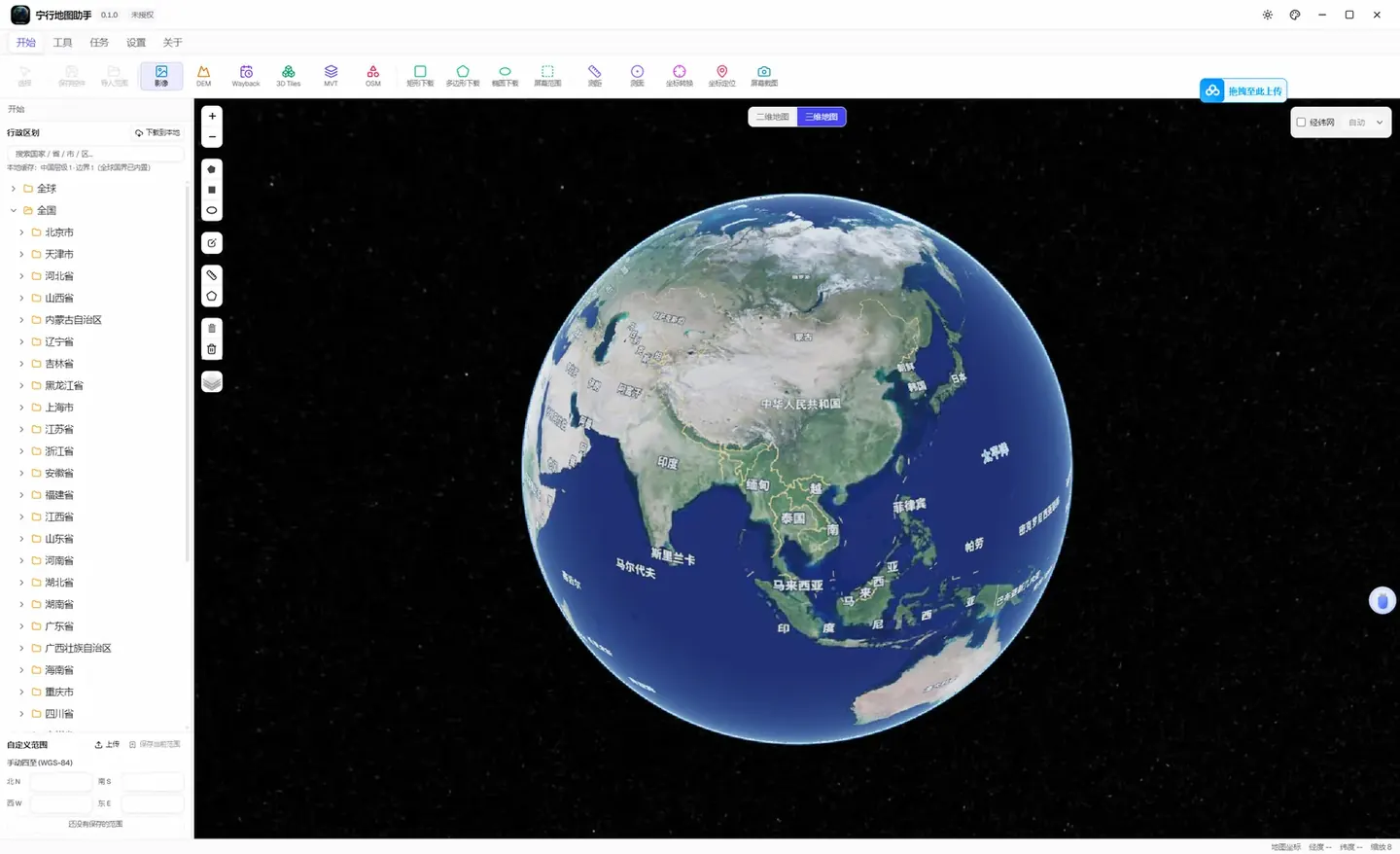Viewport: 1400px width, 854px height.
Task: Take a map screenshot with 屏幕截图
Action: (x=764, y=76)
